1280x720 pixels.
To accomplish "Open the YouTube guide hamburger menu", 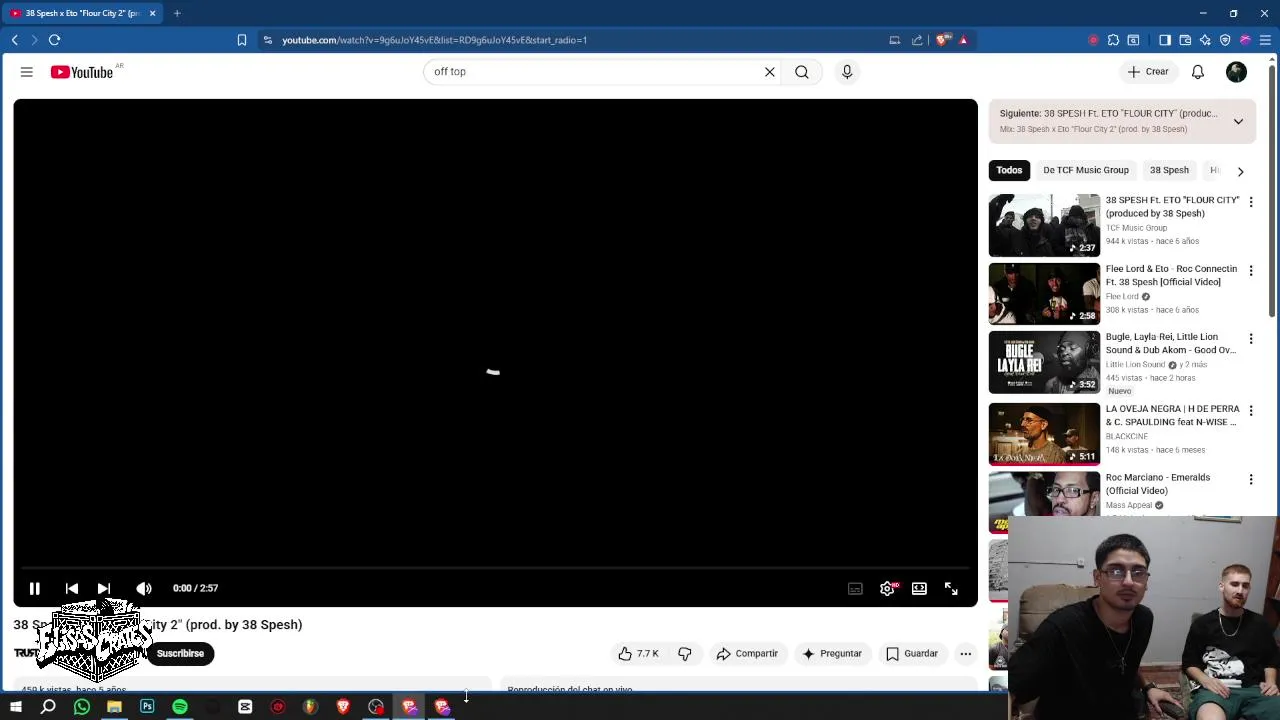I will click(27, 72).
